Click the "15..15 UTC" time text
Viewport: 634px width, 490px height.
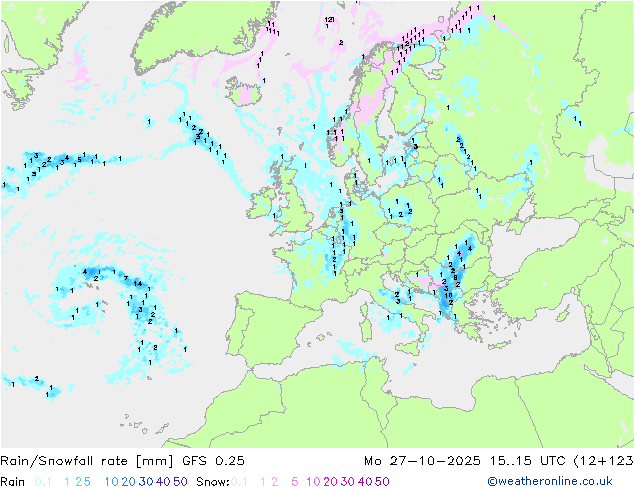pos(527,461)
